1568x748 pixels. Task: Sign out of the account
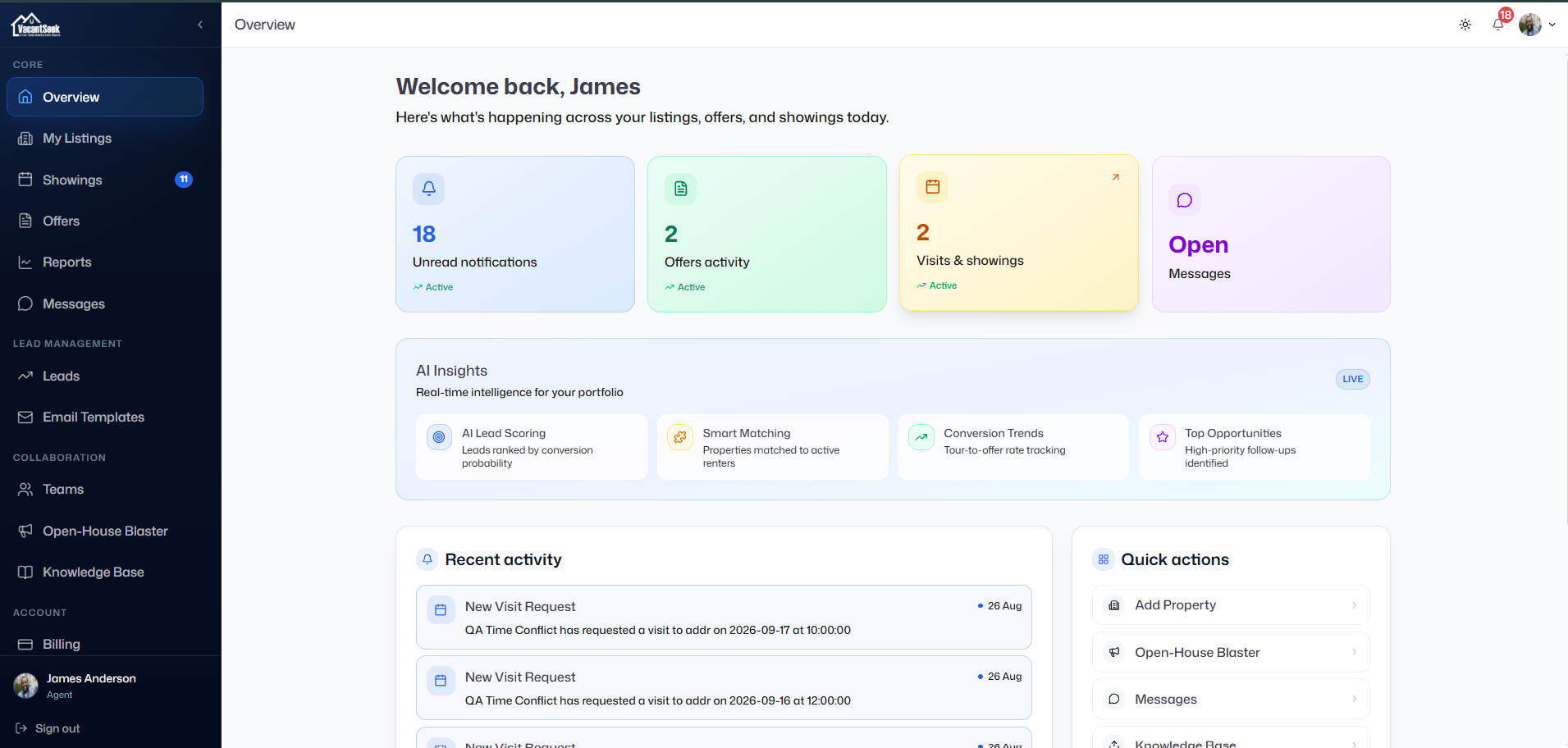coord(48,728)
